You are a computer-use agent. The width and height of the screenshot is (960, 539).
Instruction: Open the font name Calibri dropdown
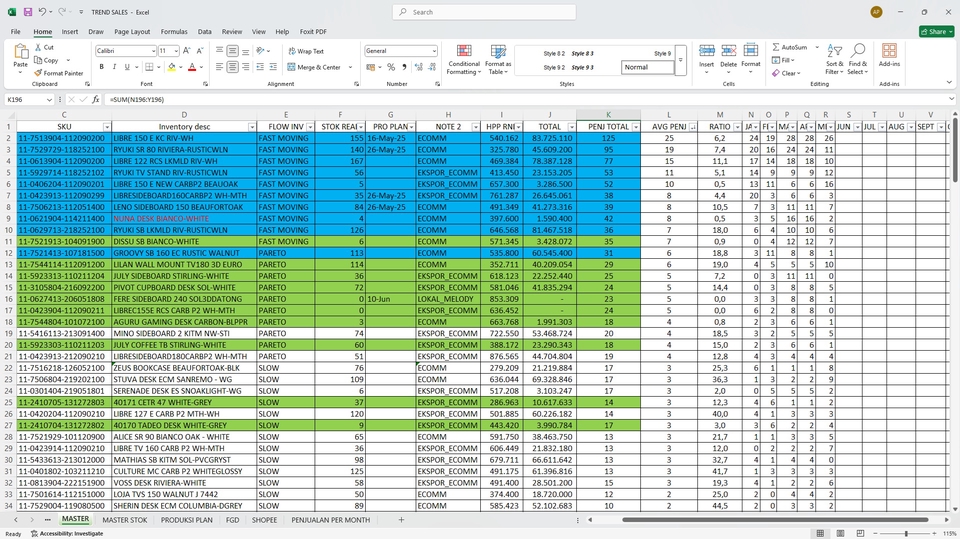153,51
